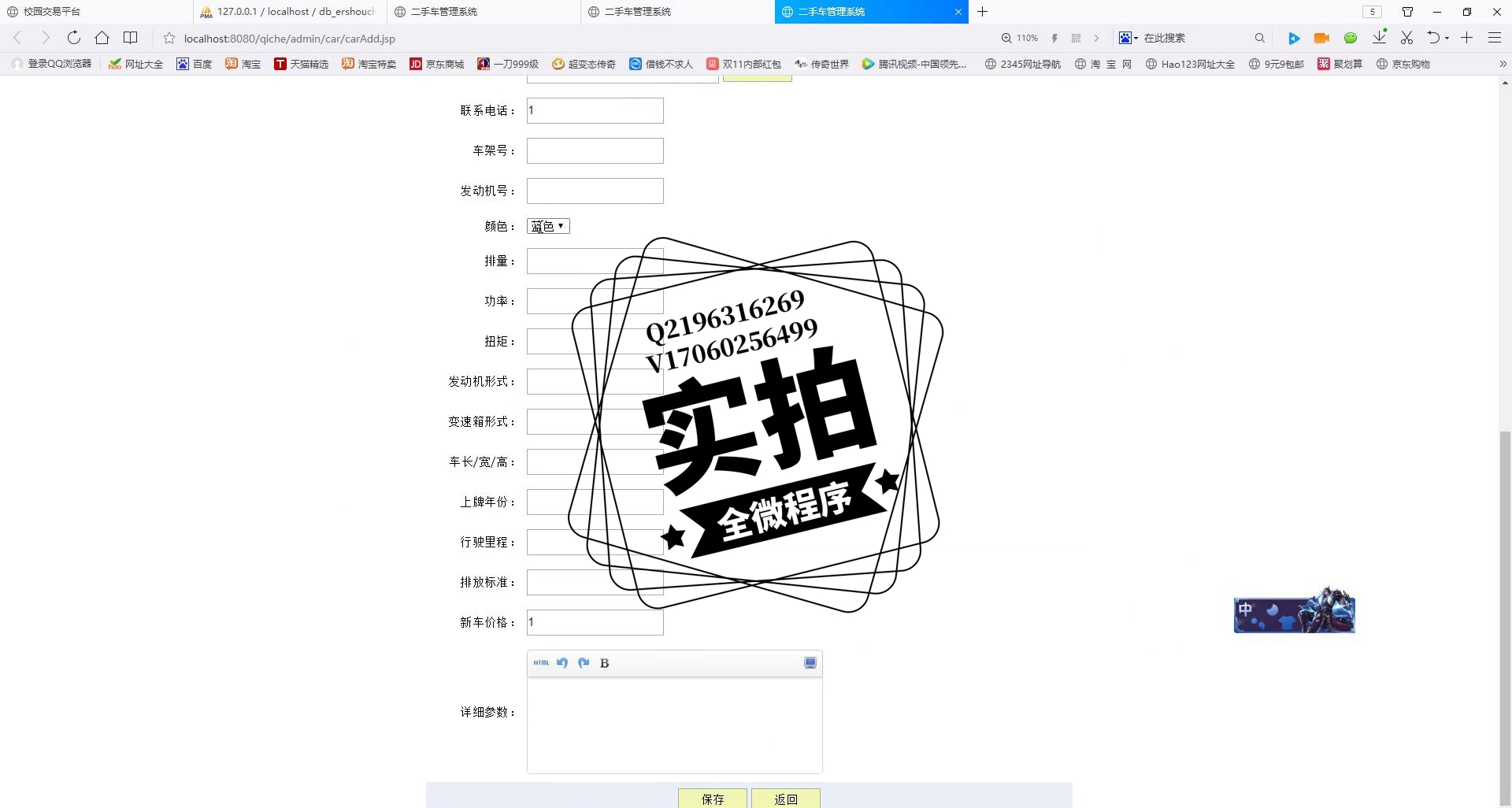The width and height of the screenshot is (1512, 808).
Task: Click redo icon in editor toolbar
Action: click(584, 663)
